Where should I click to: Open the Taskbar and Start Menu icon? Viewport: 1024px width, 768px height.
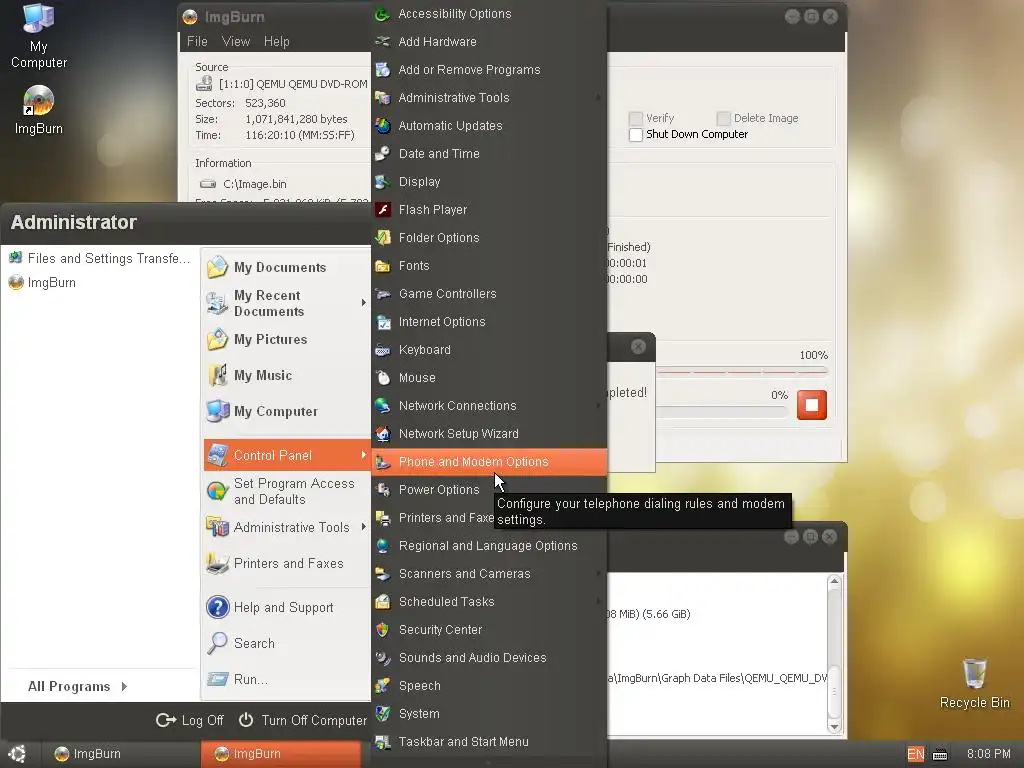(x=383, y=742)
